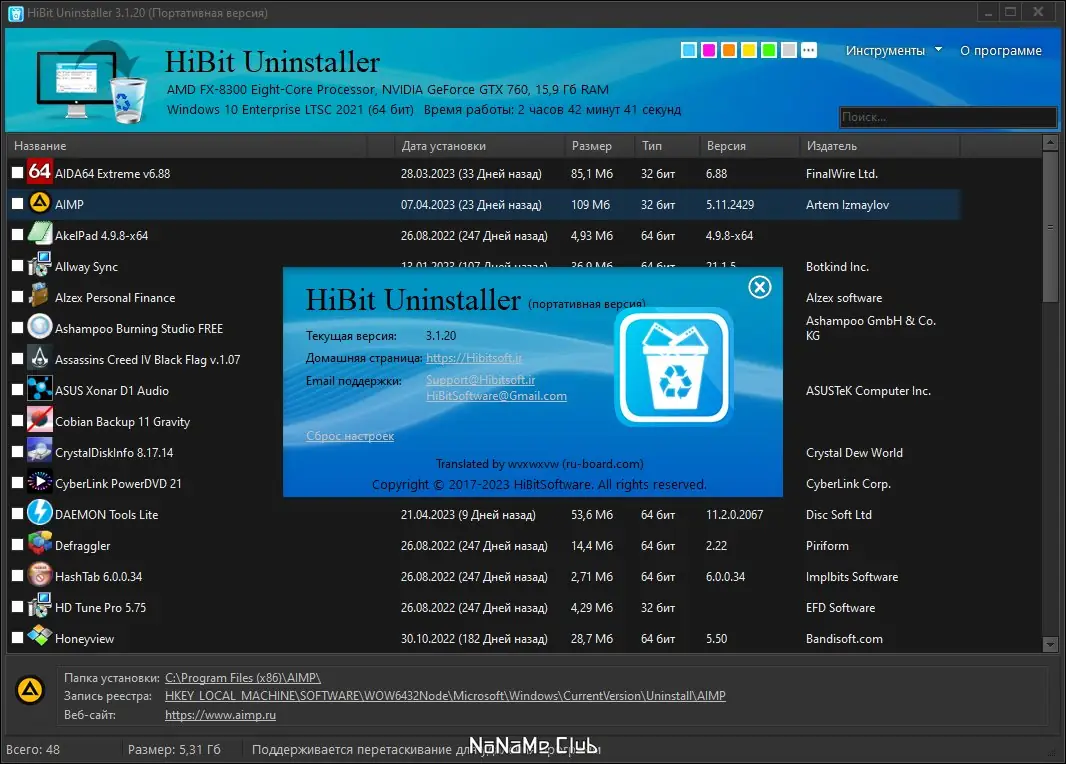Image resolution: width=1066 pixels, height=764 pixels.
Task: Click the HiBitSoftware@Gmail.com email link
Action: (x=496, y=396)
